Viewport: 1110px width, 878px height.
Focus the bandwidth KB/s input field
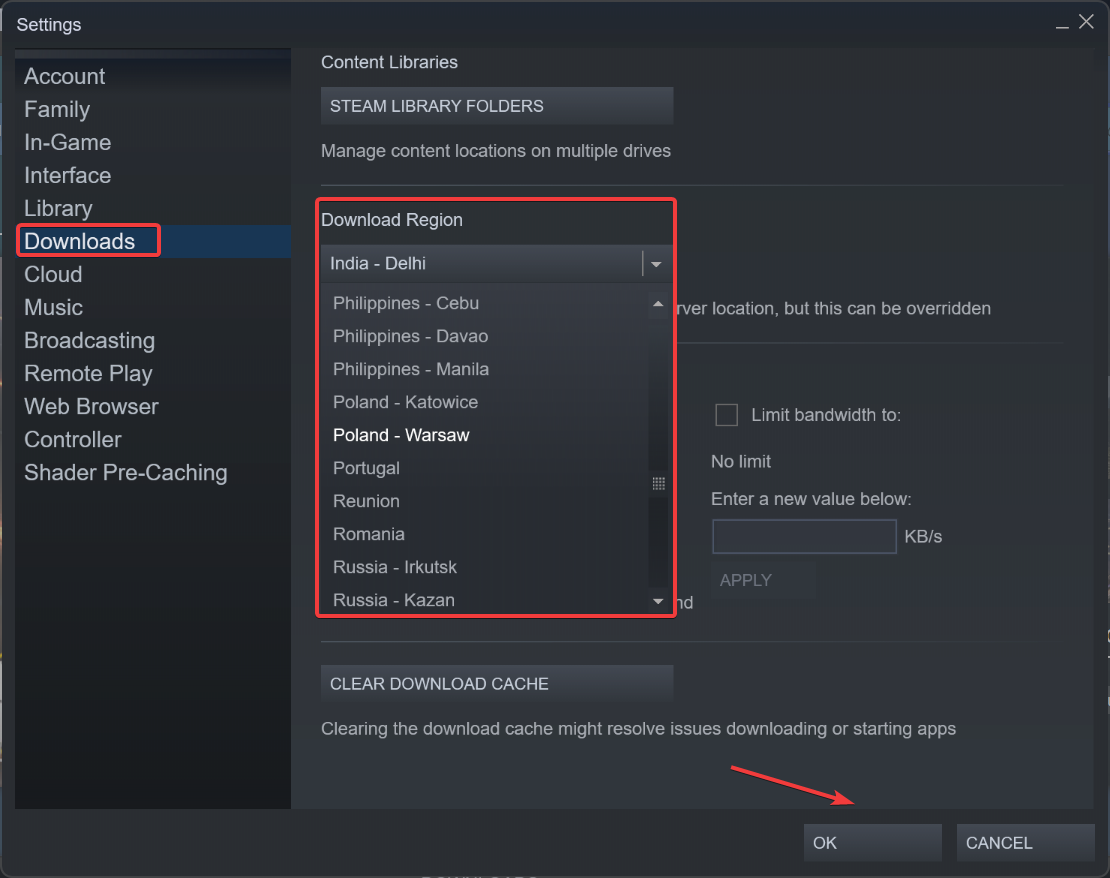[804, 537]
